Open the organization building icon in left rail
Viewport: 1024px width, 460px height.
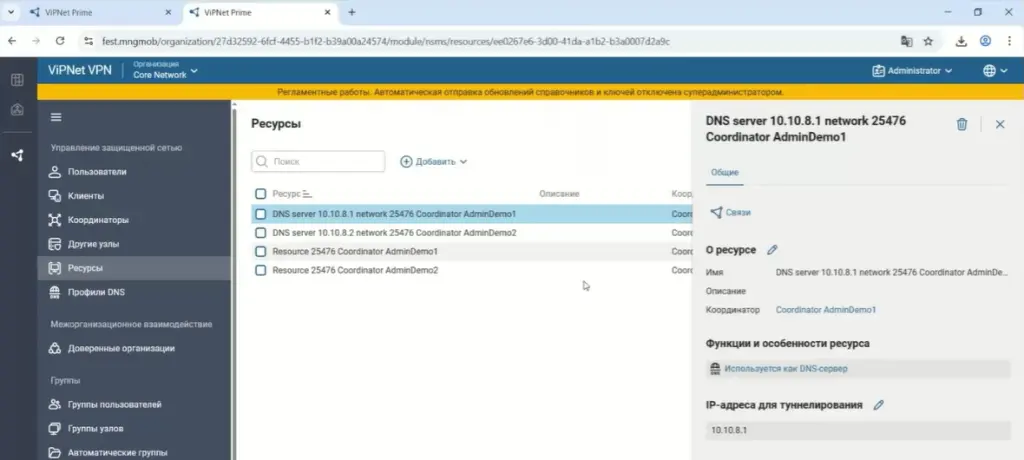tap(18, 109)
